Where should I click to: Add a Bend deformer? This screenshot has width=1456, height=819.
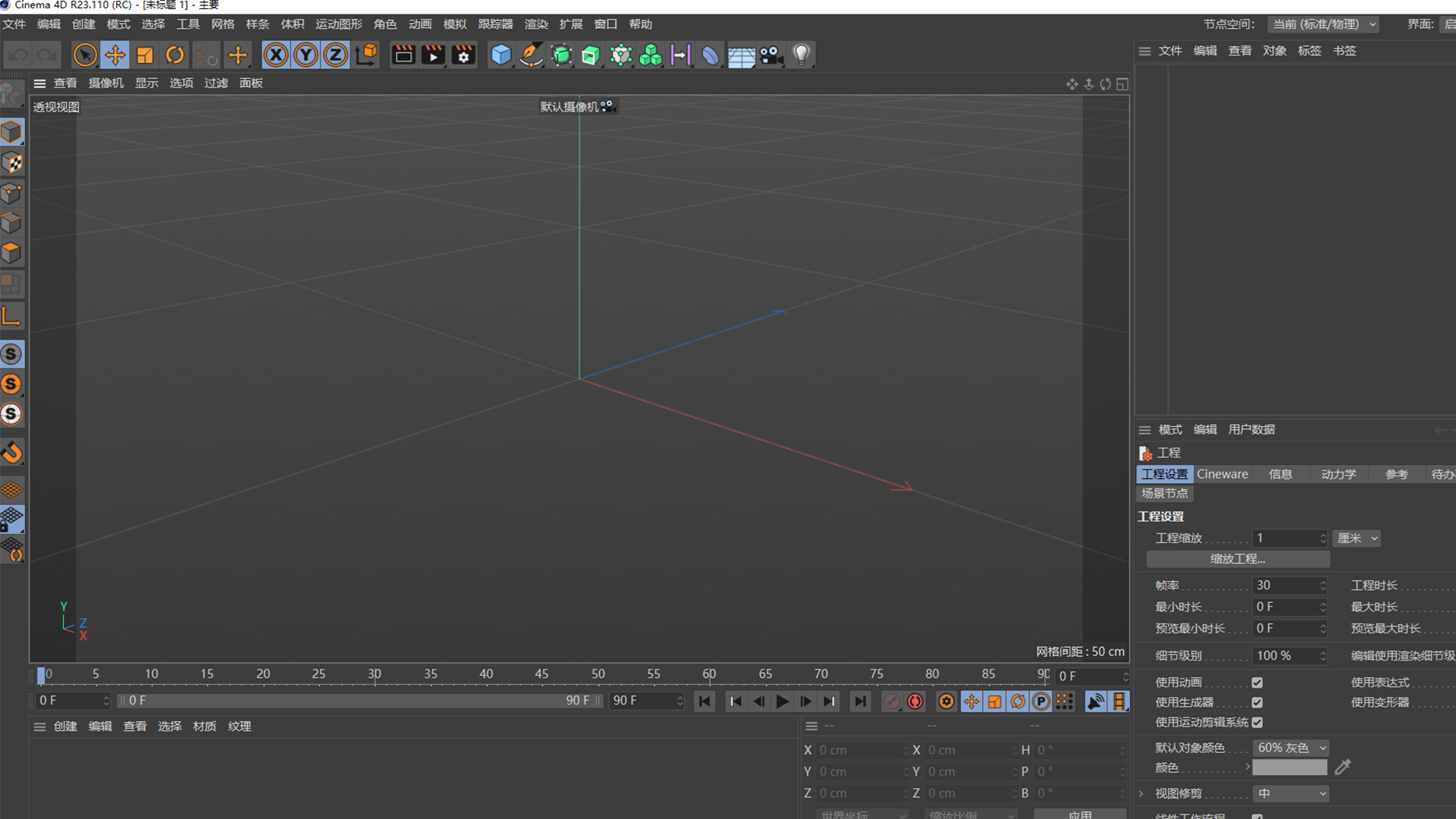(711, 55)
